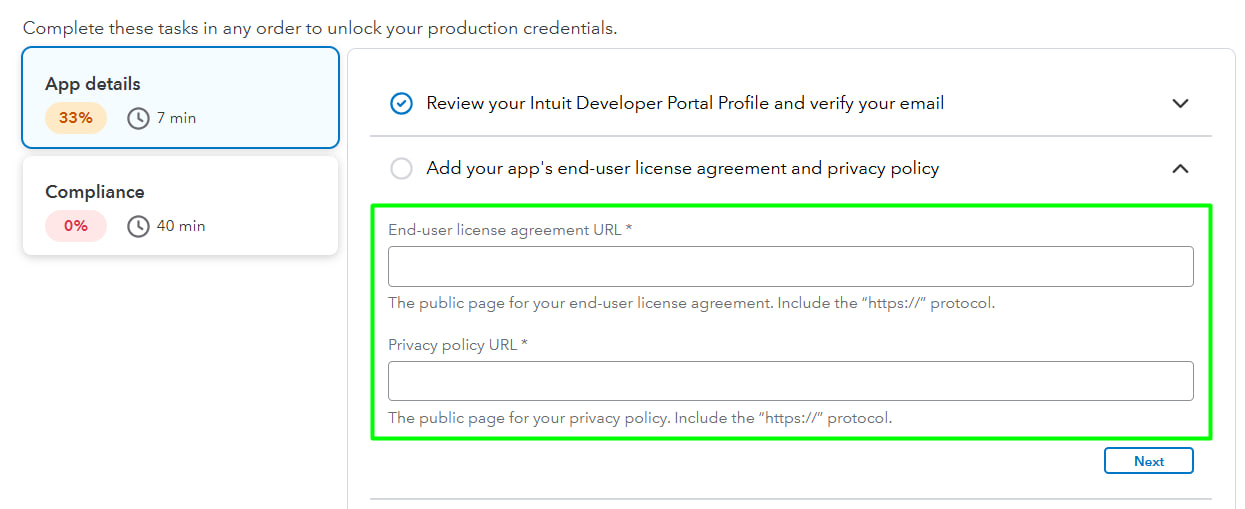The height and width of the screenshot is (509, 1245).
Task: Click the End-user license agreement URL label
Action: tap(509, 230)
